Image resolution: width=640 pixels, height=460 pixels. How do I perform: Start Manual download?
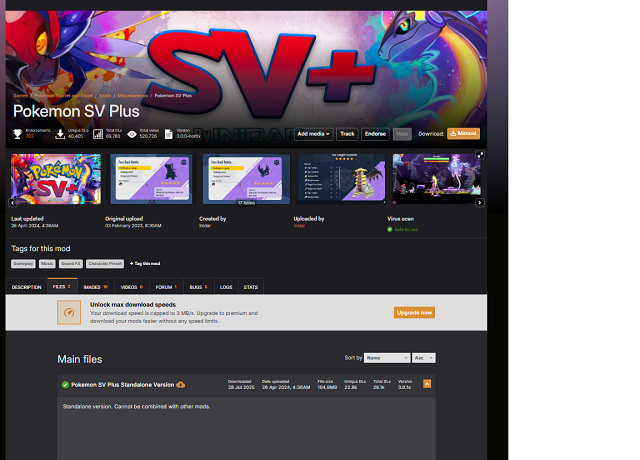point(463,133)
